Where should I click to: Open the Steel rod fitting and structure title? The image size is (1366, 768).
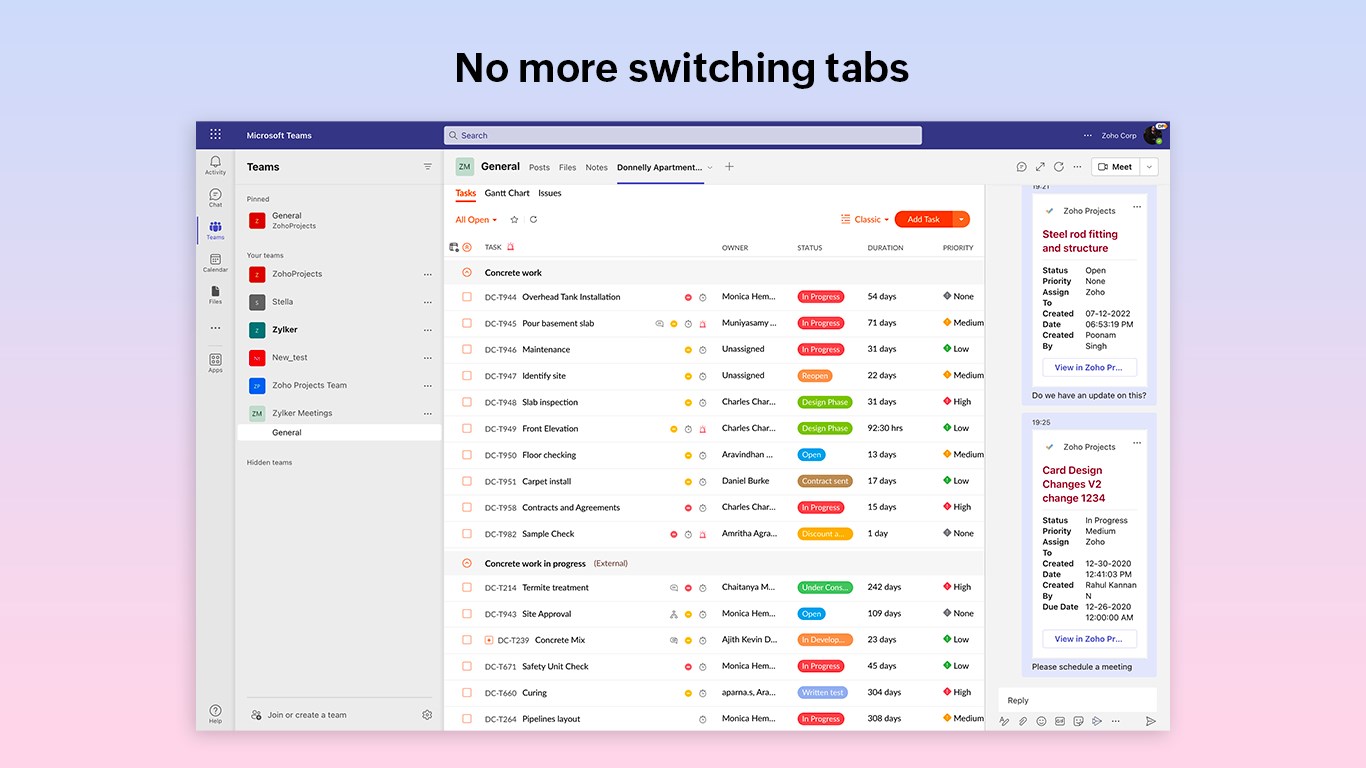(x=1080, y=241)
